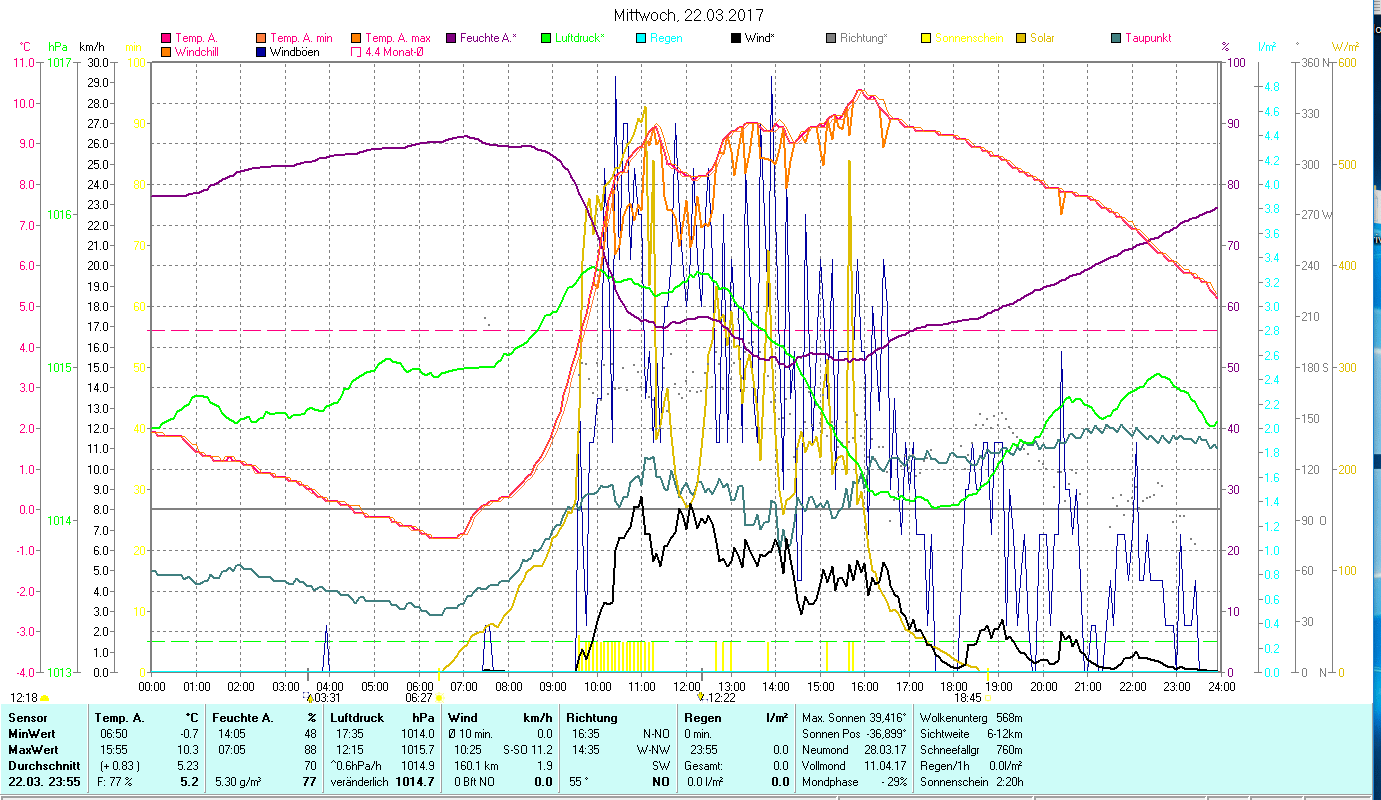Click the 'Sonnenschein 2:20h' summary entry
The height and width of the screenshot is (800, 1381).
point(970,782)
